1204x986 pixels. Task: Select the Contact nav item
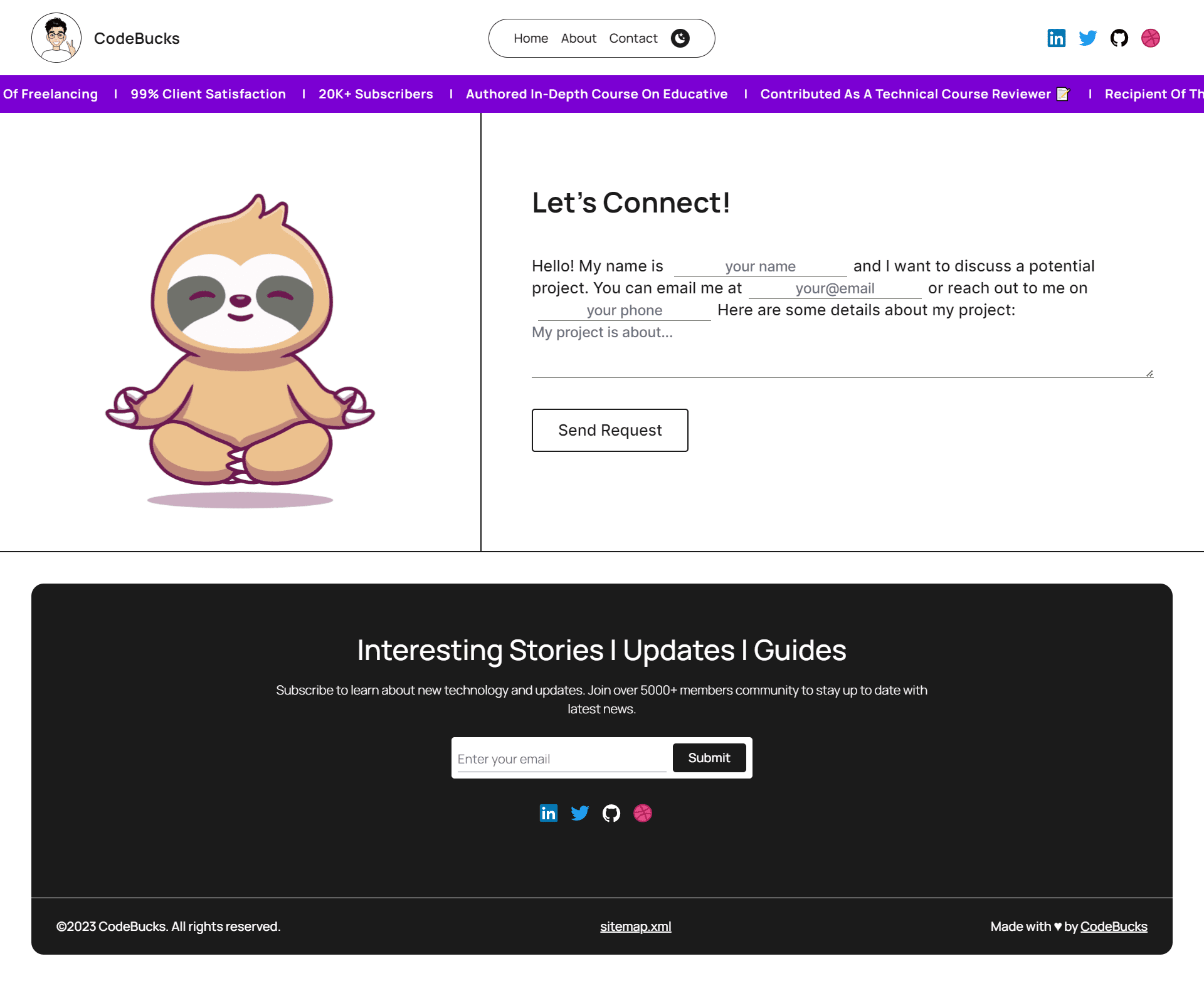633,38
